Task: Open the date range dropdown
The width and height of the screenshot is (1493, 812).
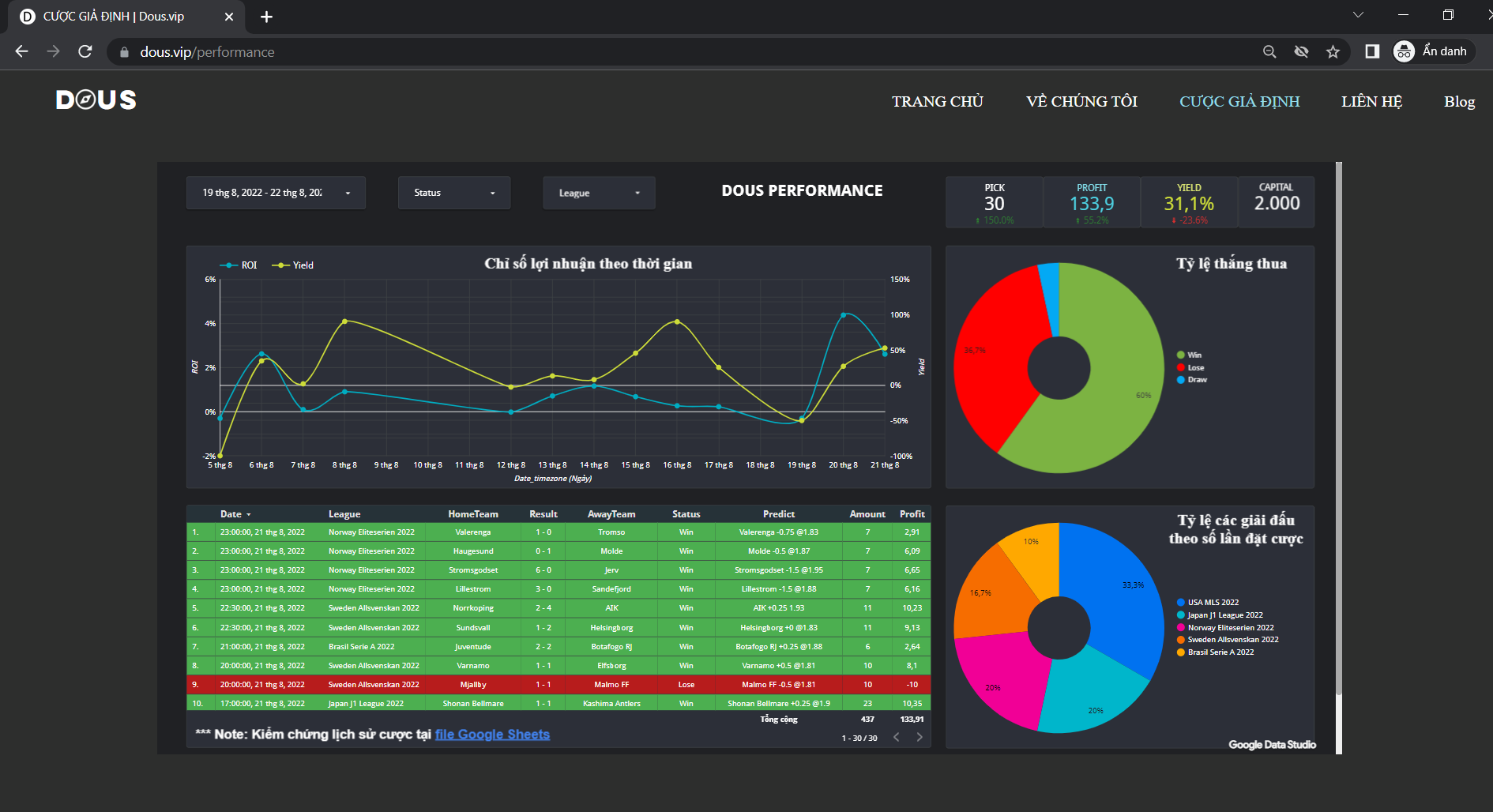Action: pos(275,193)
